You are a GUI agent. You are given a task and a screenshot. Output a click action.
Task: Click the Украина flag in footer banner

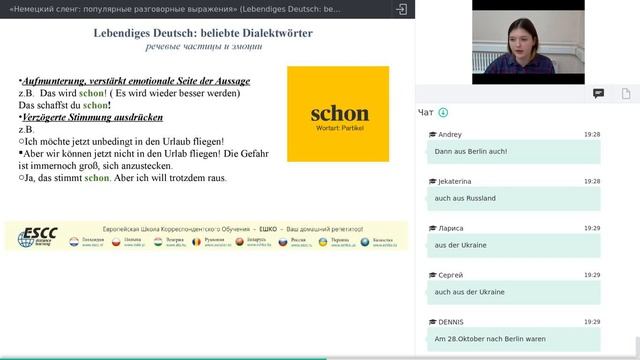pos(323,242)
